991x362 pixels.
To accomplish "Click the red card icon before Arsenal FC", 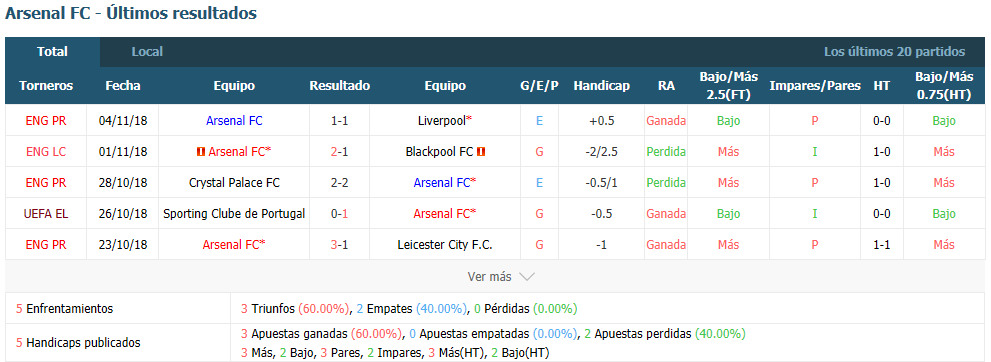I will 201,152.
